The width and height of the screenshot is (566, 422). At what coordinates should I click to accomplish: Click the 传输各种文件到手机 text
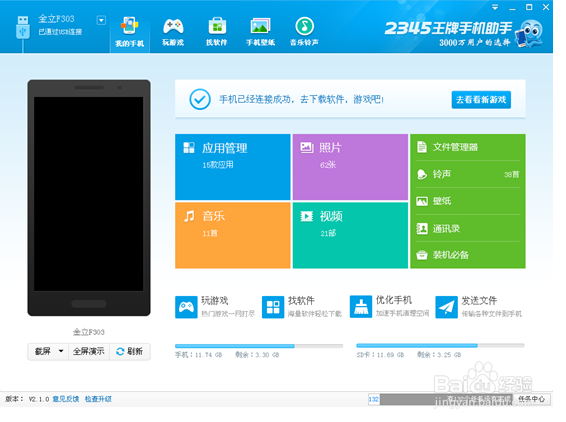pyautogui.click(x=492, y=314)
